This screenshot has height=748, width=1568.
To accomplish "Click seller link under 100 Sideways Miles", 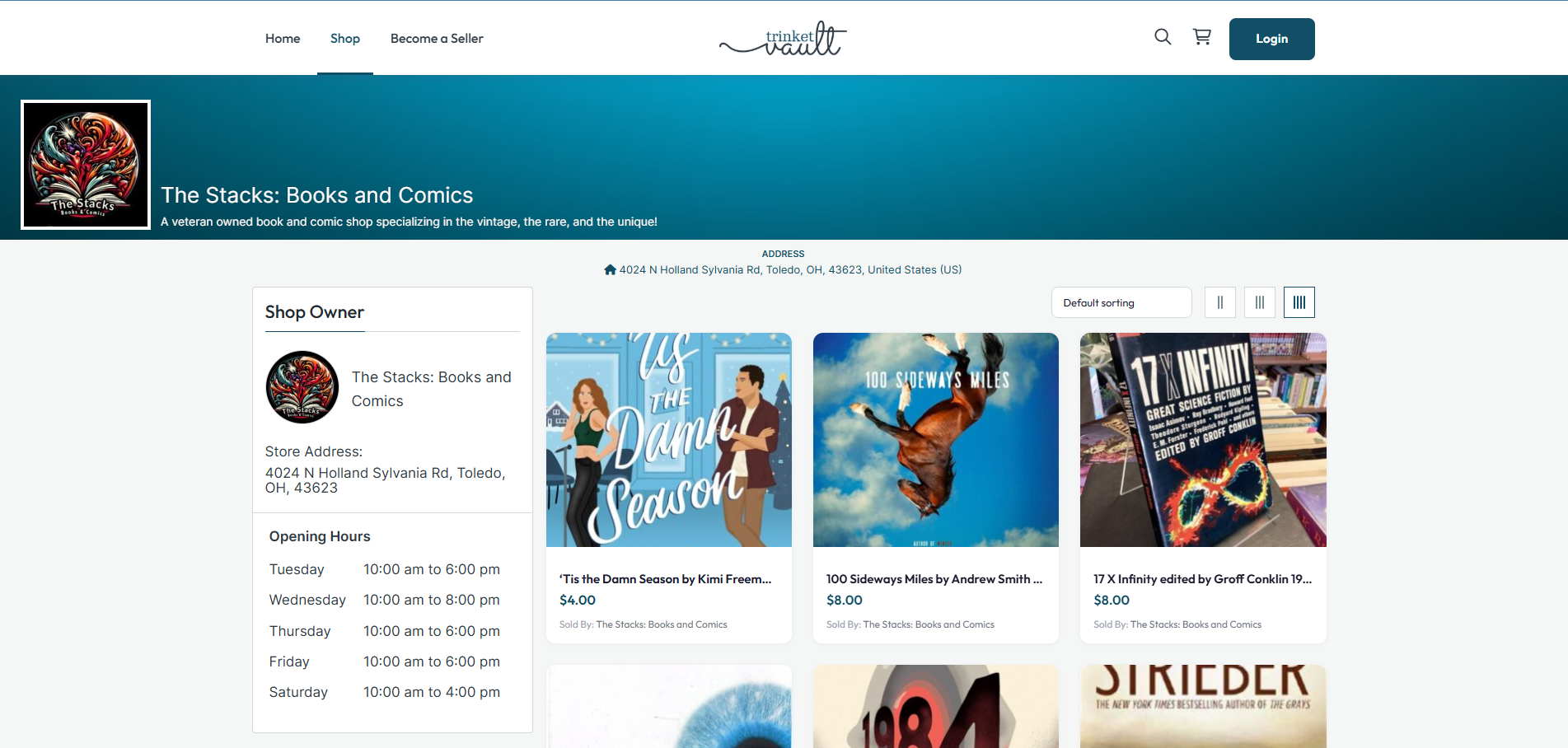I will pyautogui.click(x=929, y=624).
